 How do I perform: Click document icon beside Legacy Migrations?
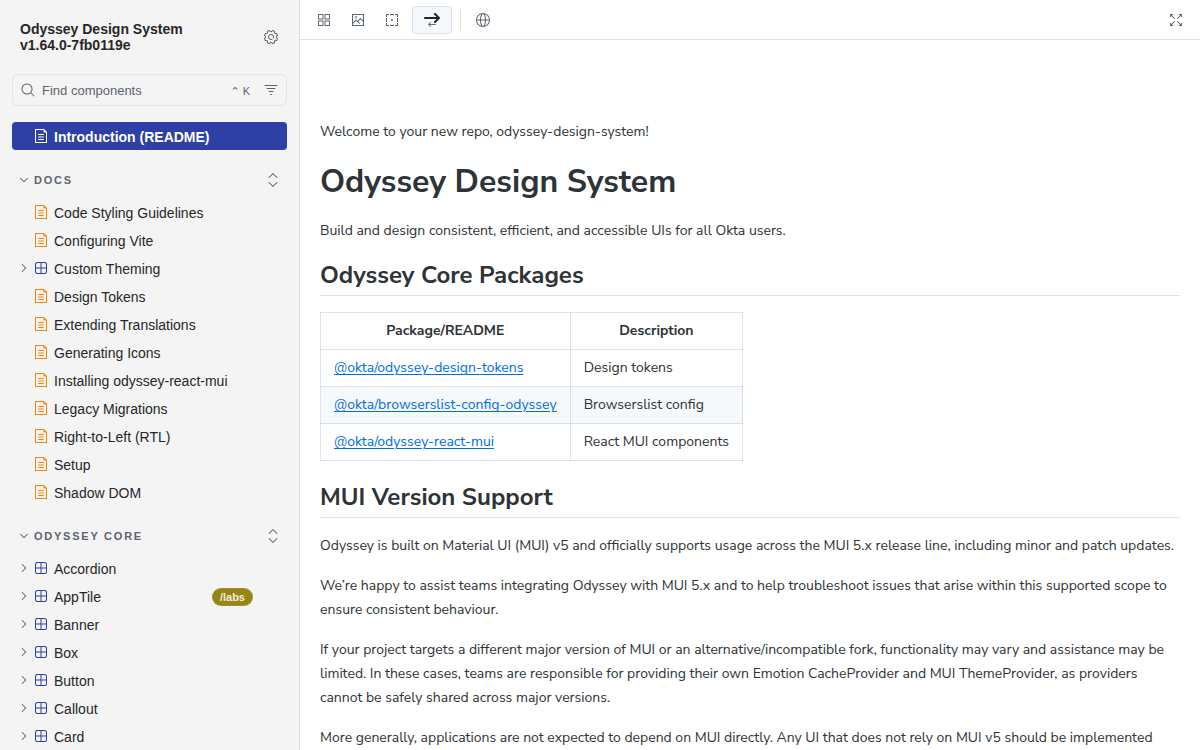[41, 409]
